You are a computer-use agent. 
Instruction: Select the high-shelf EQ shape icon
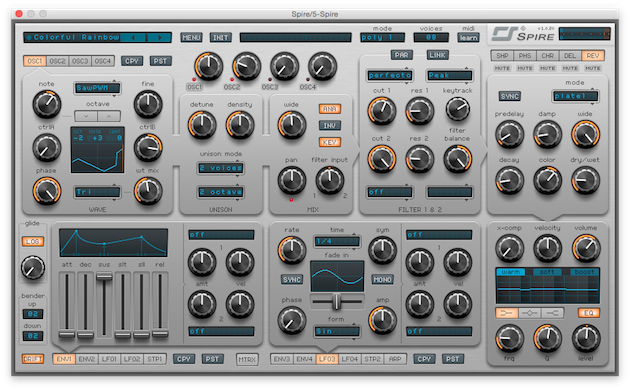(x=552, y=312)
